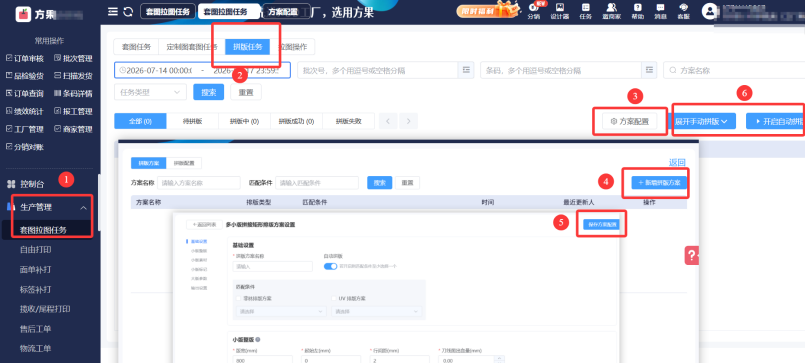This screenshot has height=363, width=805.
Task: Open 任务 icon in top bar
Action: click(586, 11)
